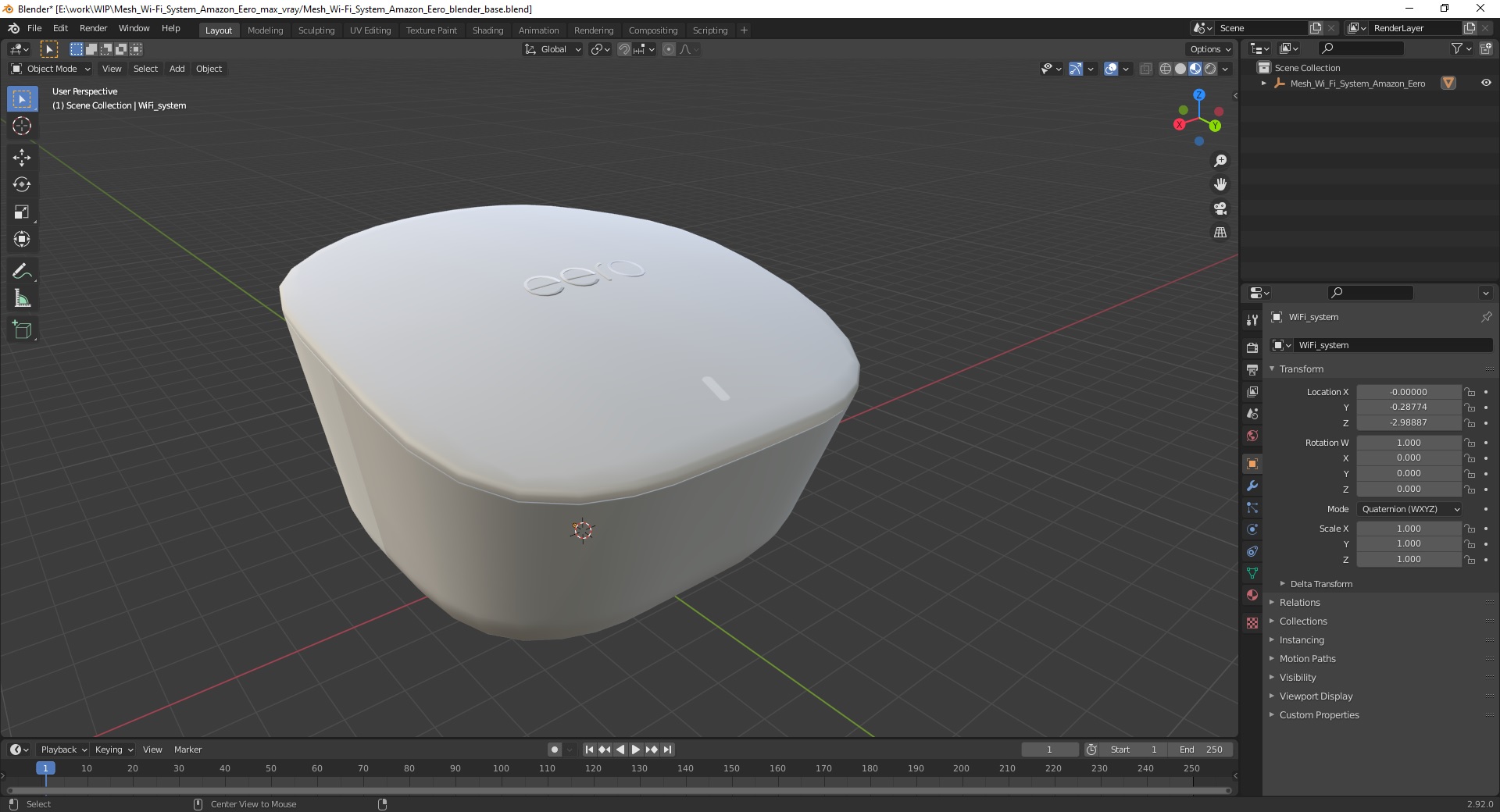Image resolution: width=1500 pixels, height=812 pixels.
Task: Switch perspective/orthographic with grid icon
Action: [x=1220, y=233]
